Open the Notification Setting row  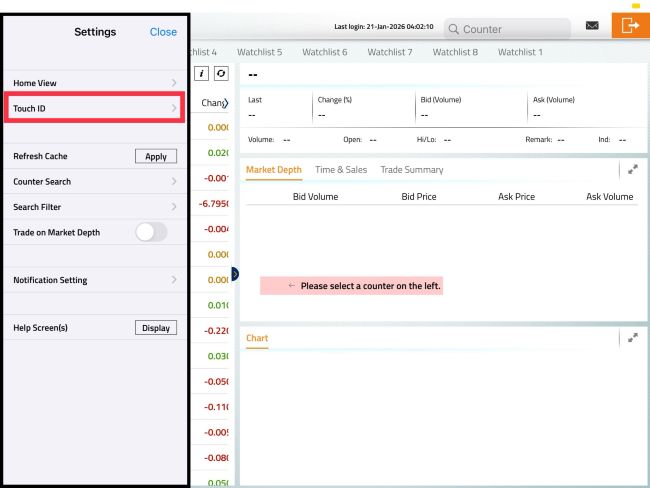(95, 280)
